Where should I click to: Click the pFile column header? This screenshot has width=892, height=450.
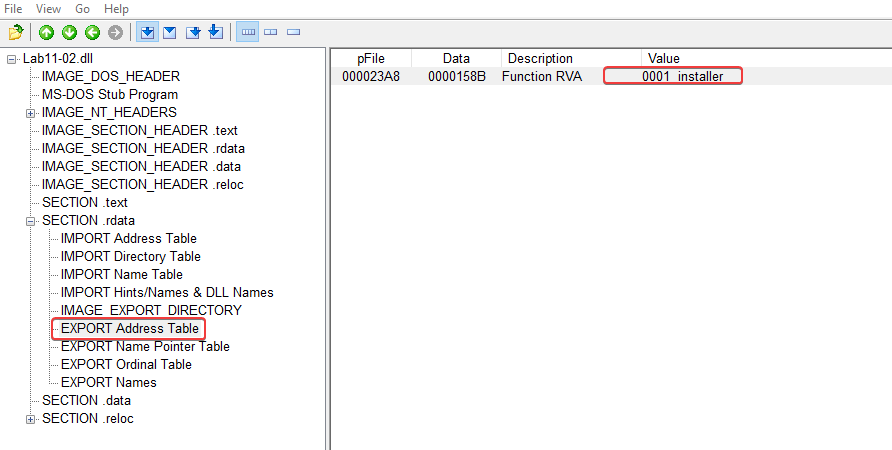point(371,59)
